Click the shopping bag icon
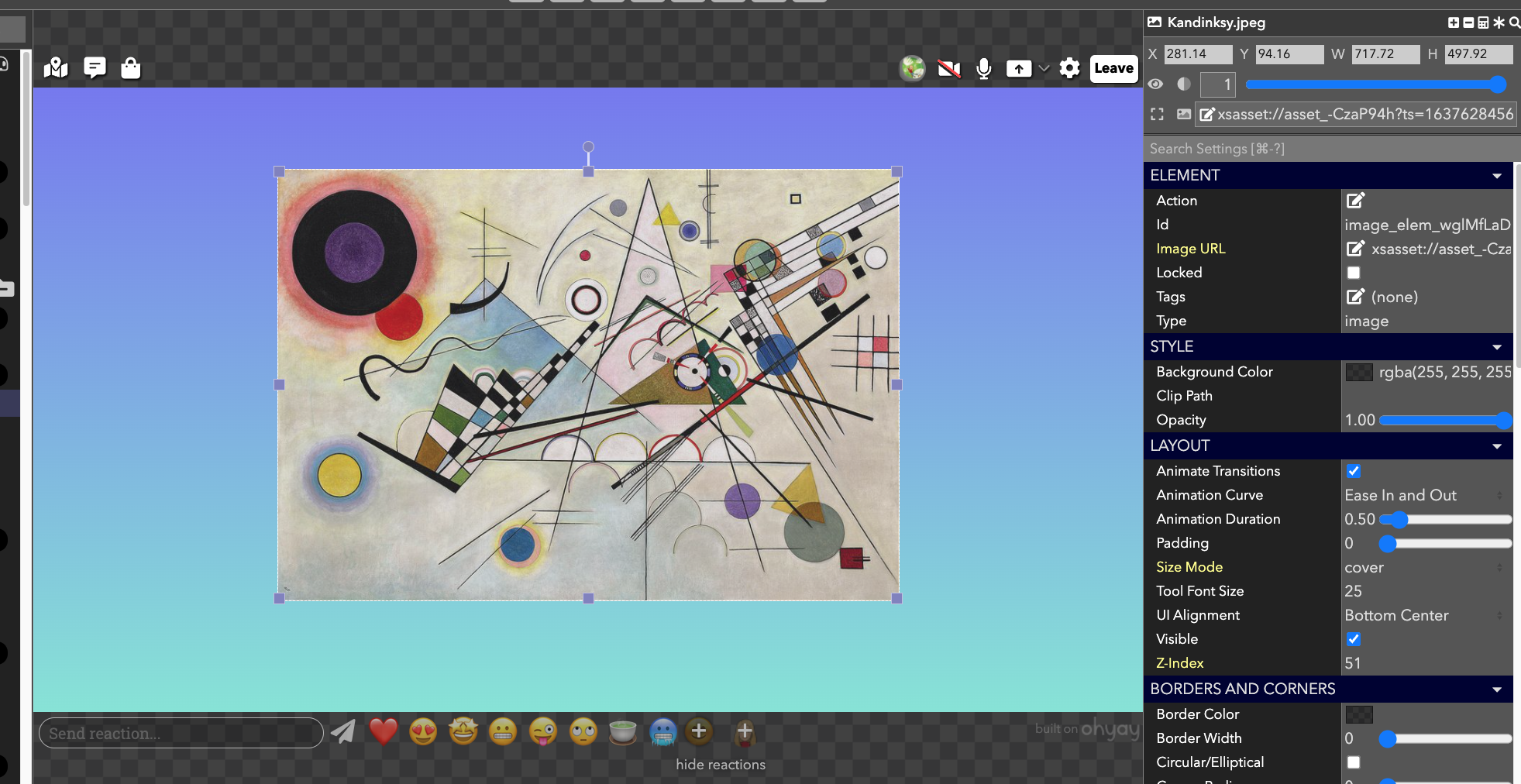 pyautogui.click(x=131, y=68)
